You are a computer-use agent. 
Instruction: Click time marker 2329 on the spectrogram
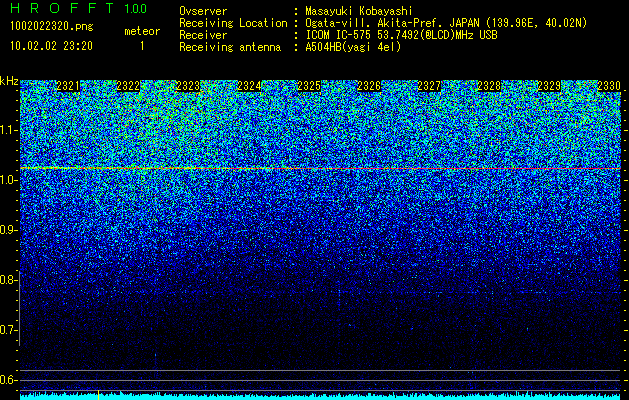pyautogui.click(x=550, y=86)
